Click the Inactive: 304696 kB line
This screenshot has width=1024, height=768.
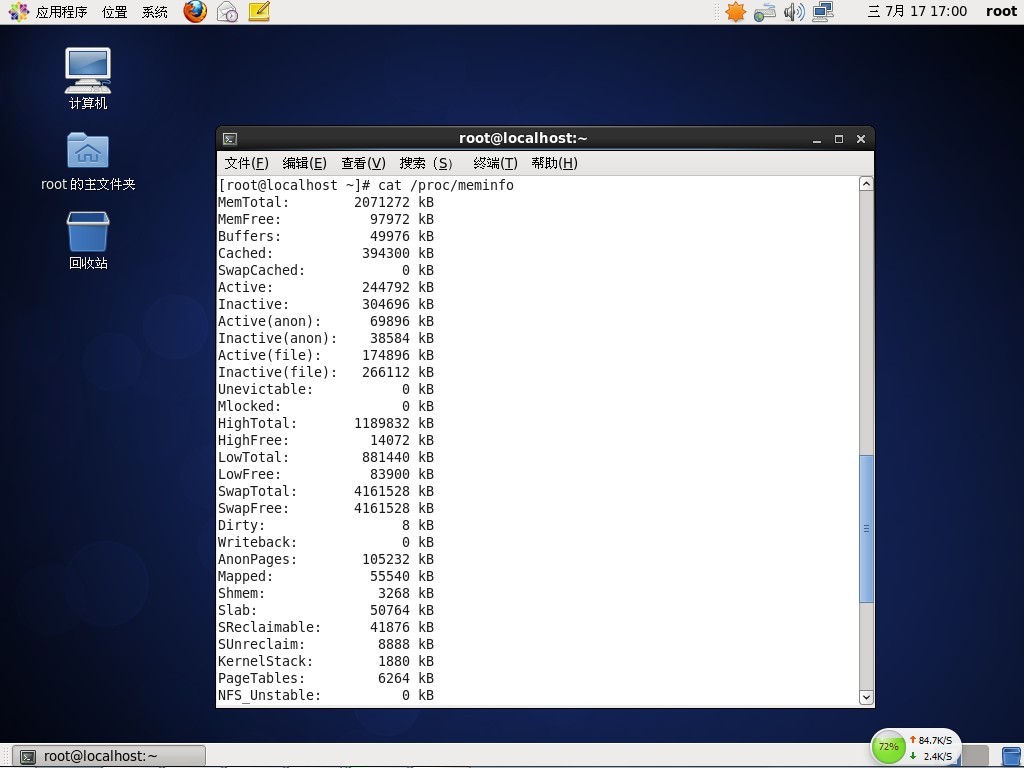coord(326,304)
